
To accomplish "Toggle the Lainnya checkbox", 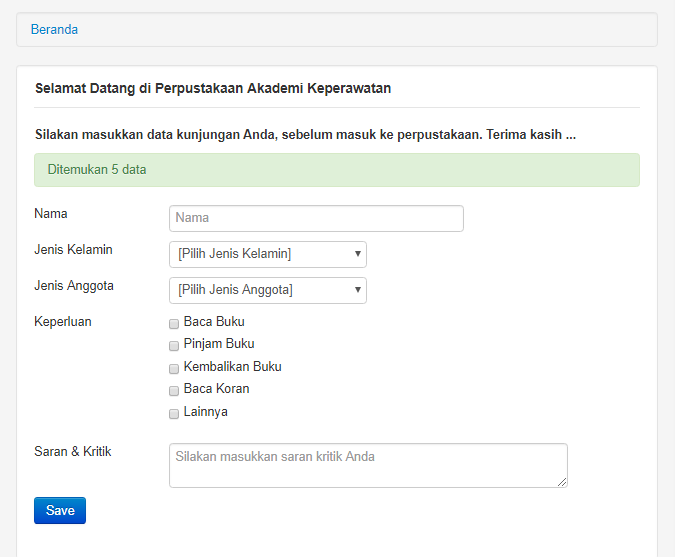I will (x=174, y=413).
